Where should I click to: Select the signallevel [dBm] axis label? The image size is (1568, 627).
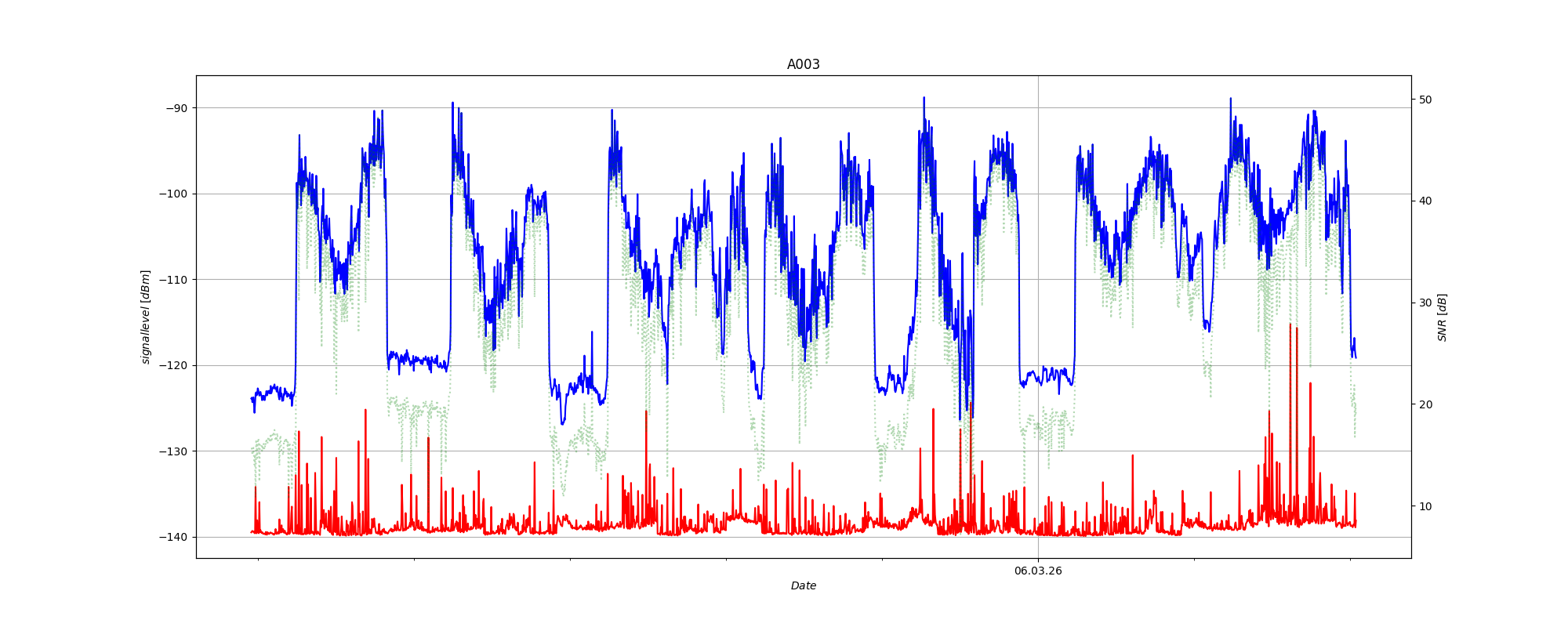[x=146, y=317]
